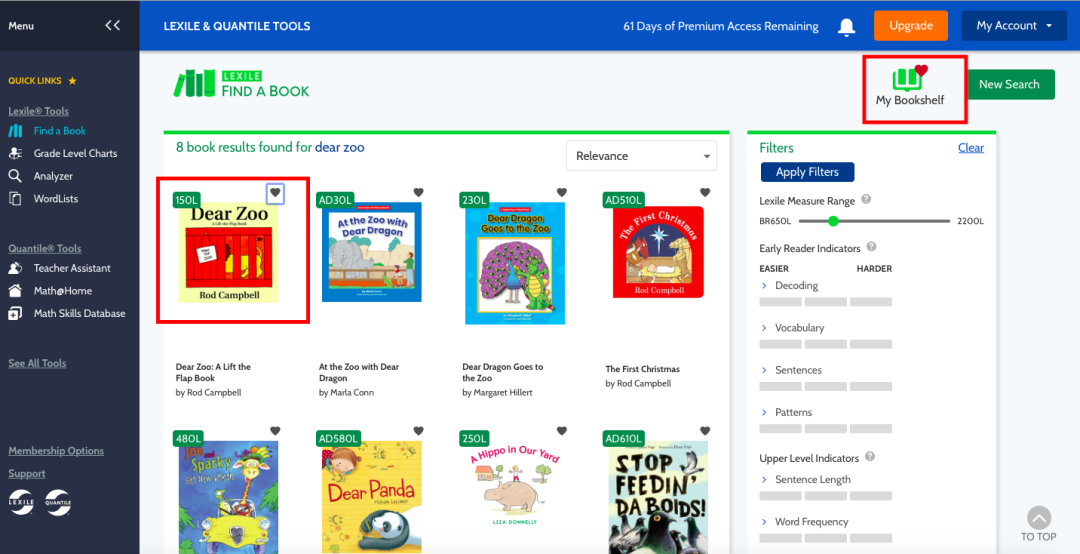Screen dimensions: 1080x554
Task: Click the Lexile logo badge in sidebar
Action: (x=21, y=502)
